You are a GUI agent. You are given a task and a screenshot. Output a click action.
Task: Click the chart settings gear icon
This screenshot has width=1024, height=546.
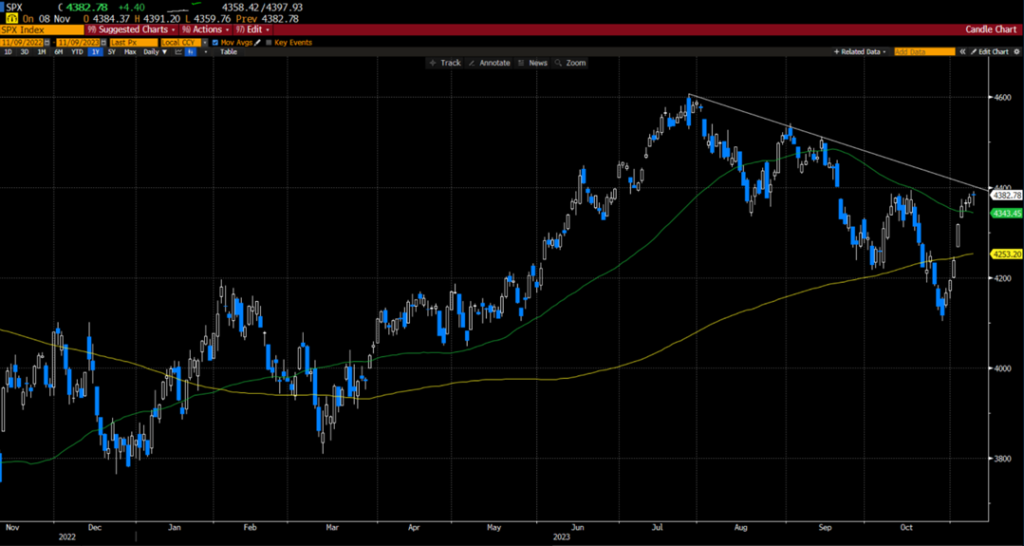click(1015, 51)
